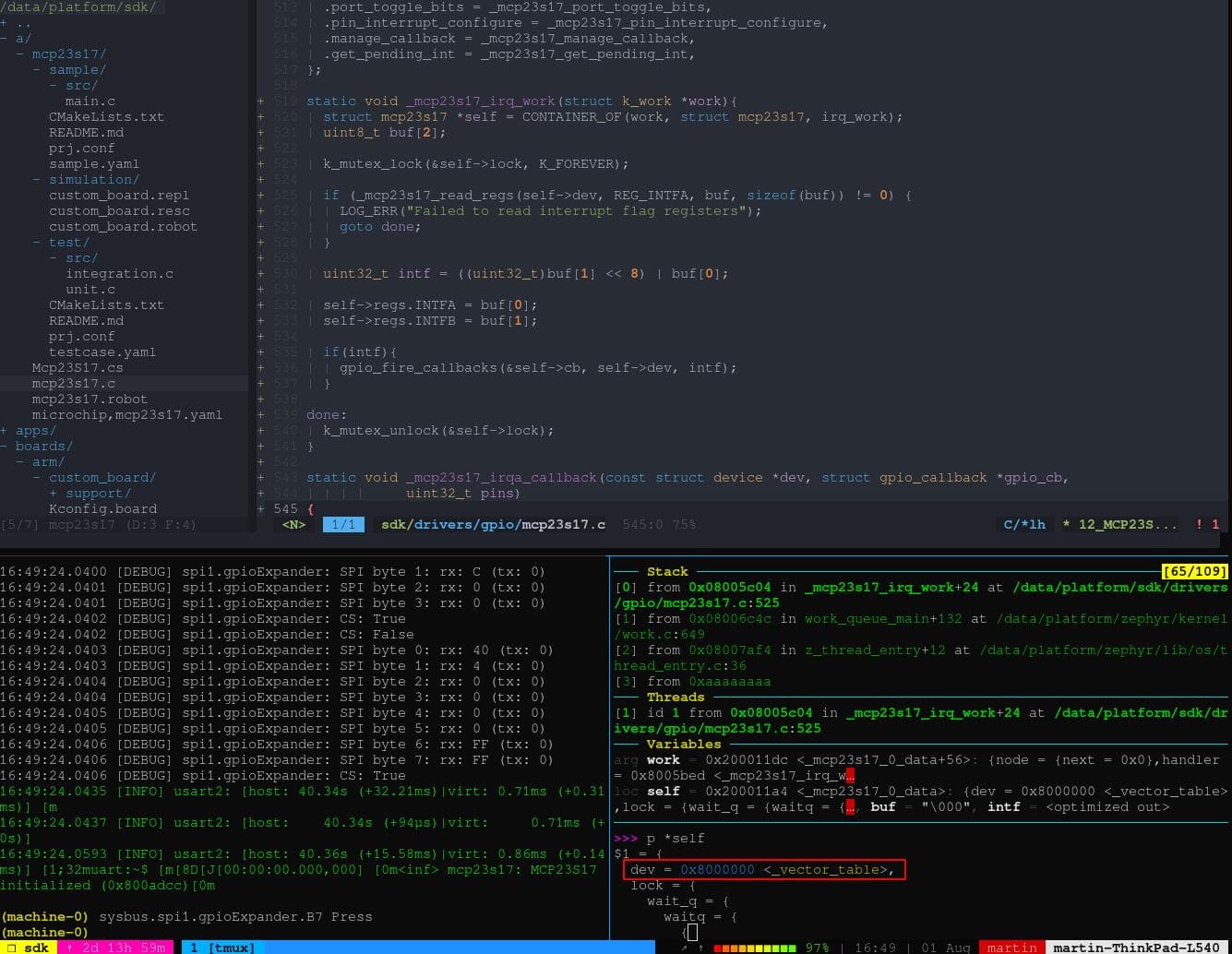Click the martin username badge

[1011, 947]
